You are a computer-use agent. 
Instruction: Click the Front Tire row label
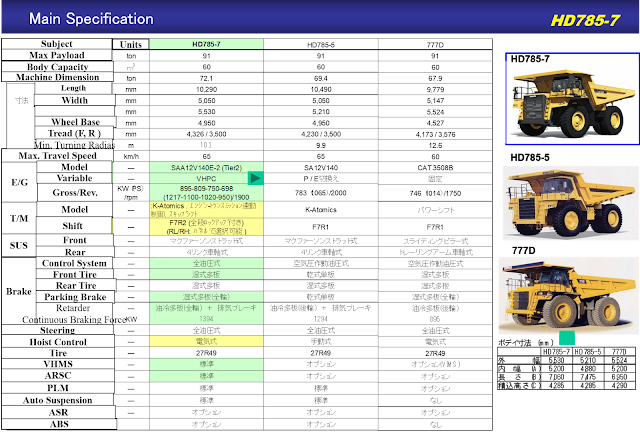pos(75,274)
